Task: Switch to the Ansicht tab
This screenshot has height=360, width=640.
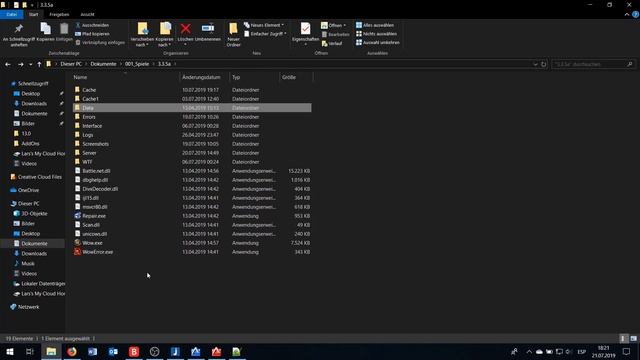Action: coord(87,14)
